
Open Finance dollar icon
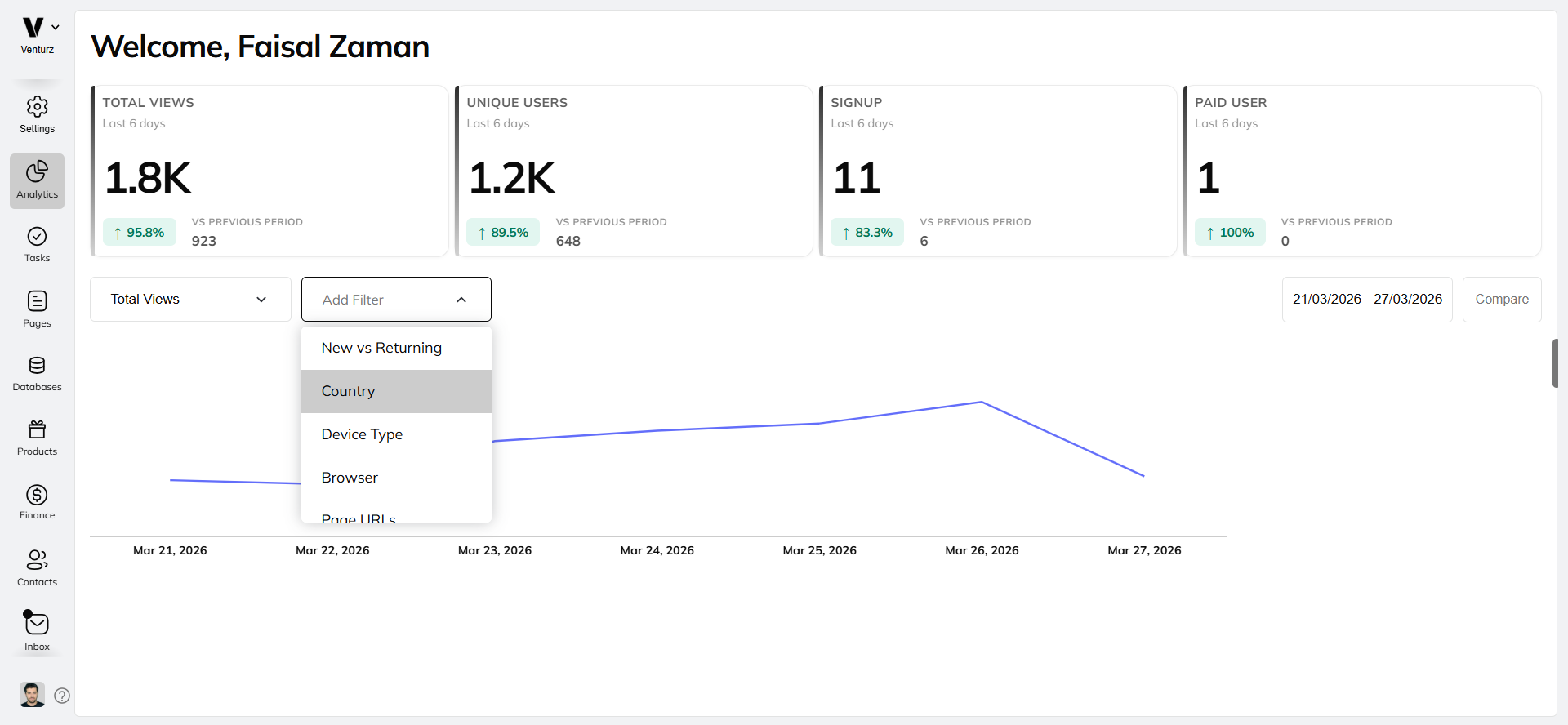(37, 495)
